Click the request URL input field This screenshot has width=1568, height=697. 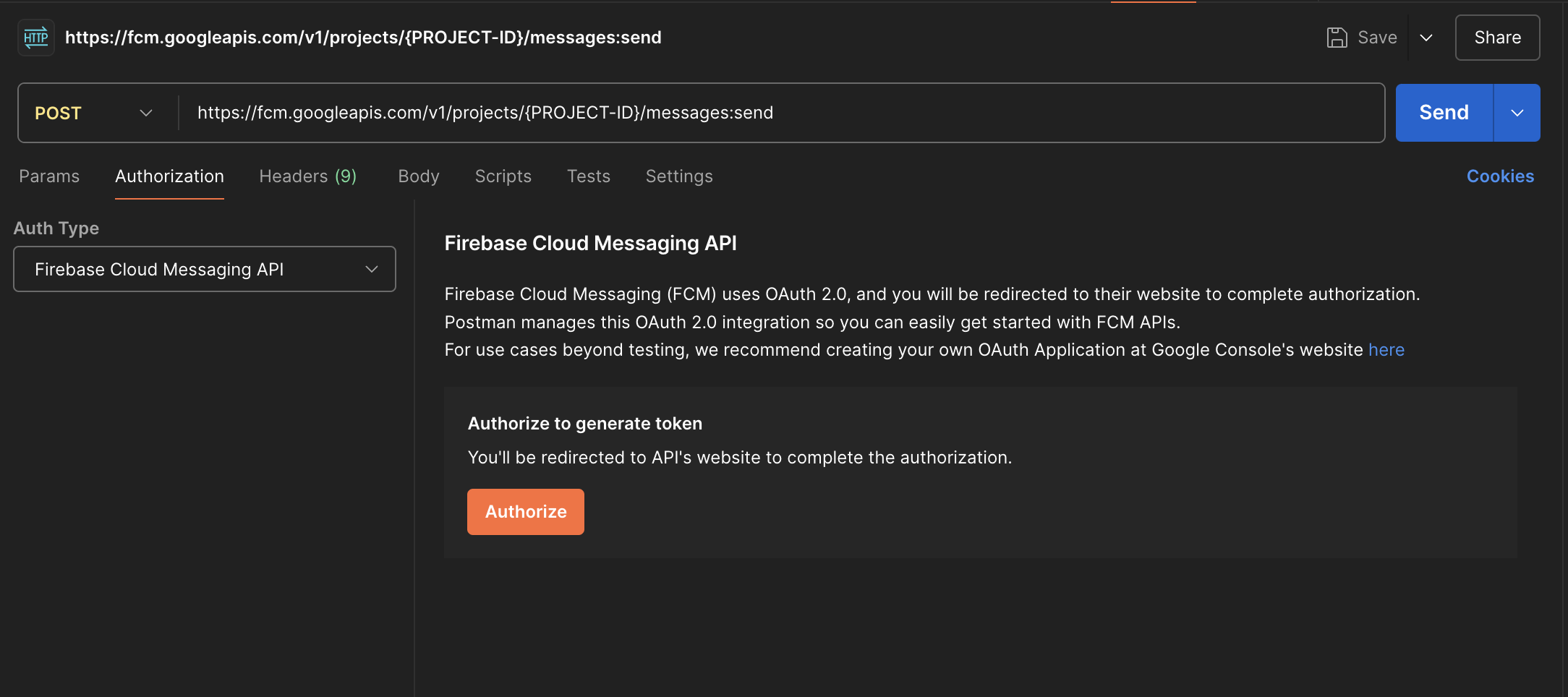pyautogui.click(x=781, y=113)
